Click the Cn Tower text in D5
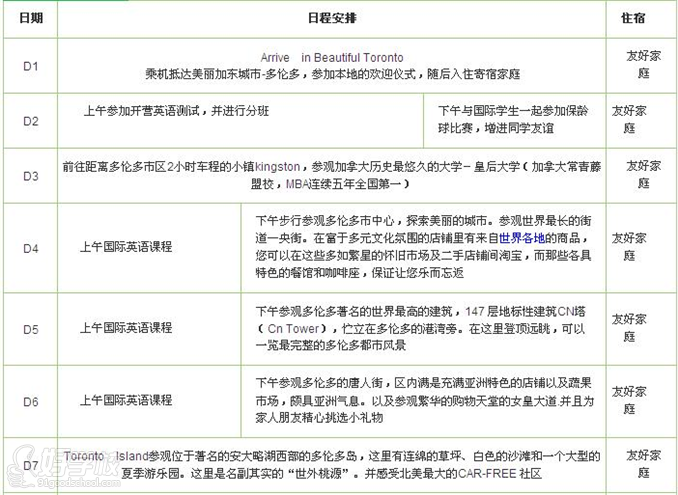 click(x=293, y=329)
